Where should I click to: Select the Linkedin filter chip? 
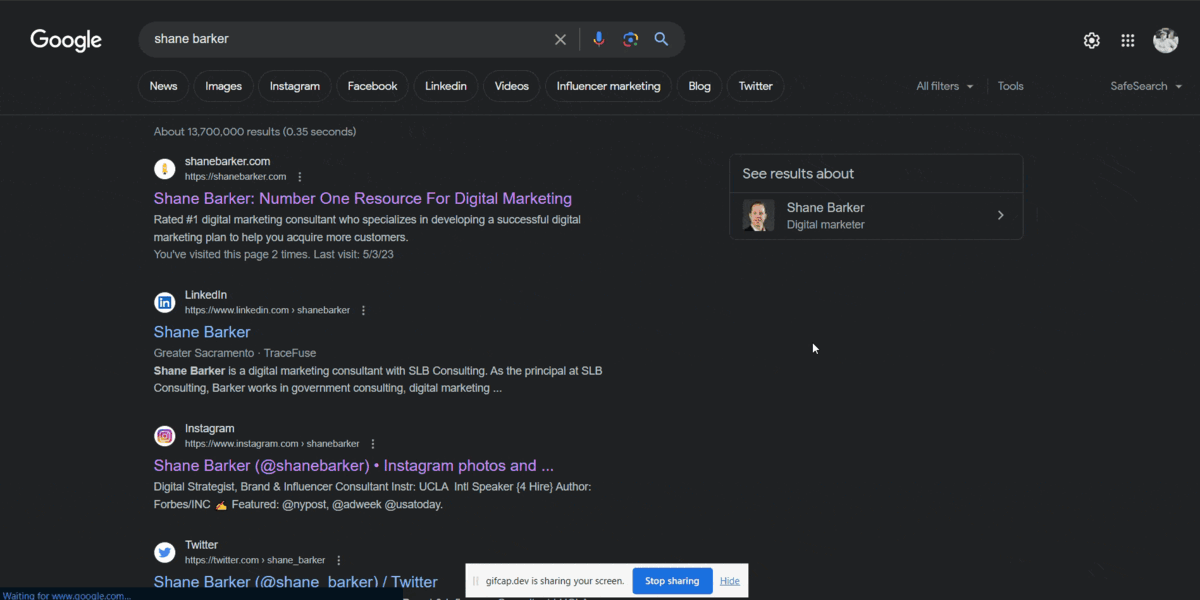click(446, 86)
